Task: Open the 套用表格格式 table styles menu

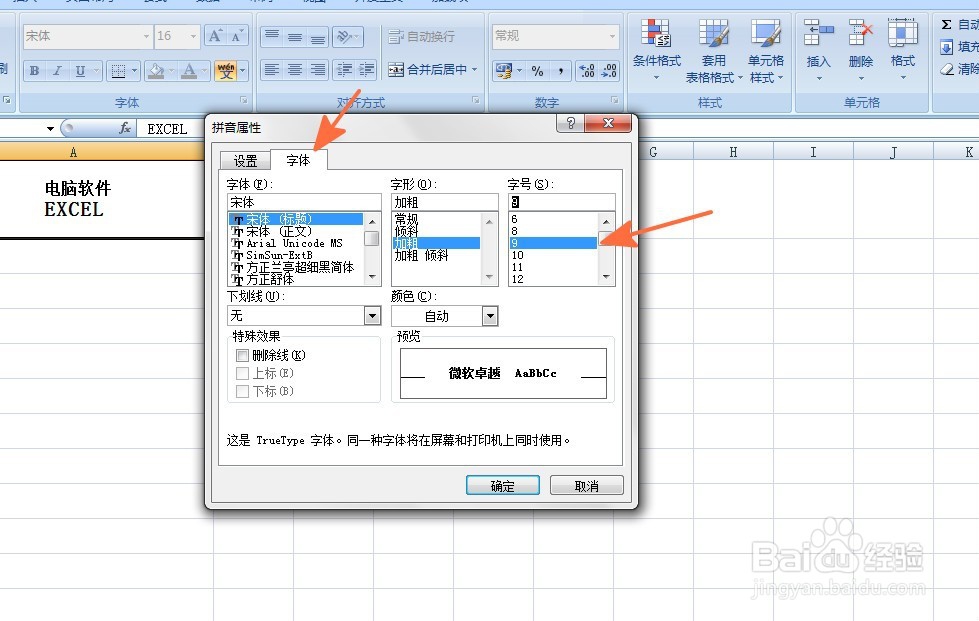Action: [714, 50]
